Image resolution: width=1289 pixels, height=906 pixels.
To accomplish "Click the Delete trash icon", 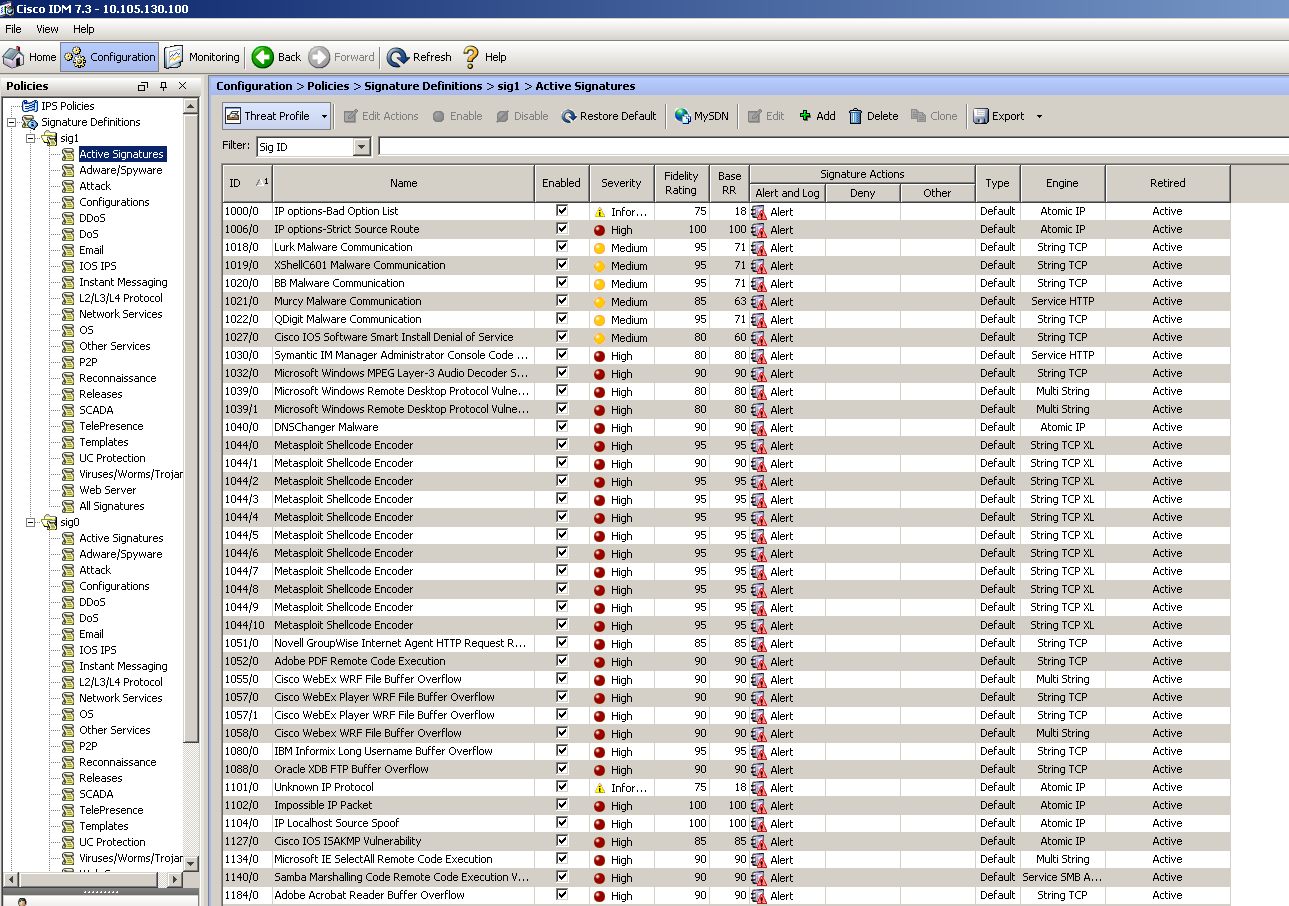I will click(856, 116).
